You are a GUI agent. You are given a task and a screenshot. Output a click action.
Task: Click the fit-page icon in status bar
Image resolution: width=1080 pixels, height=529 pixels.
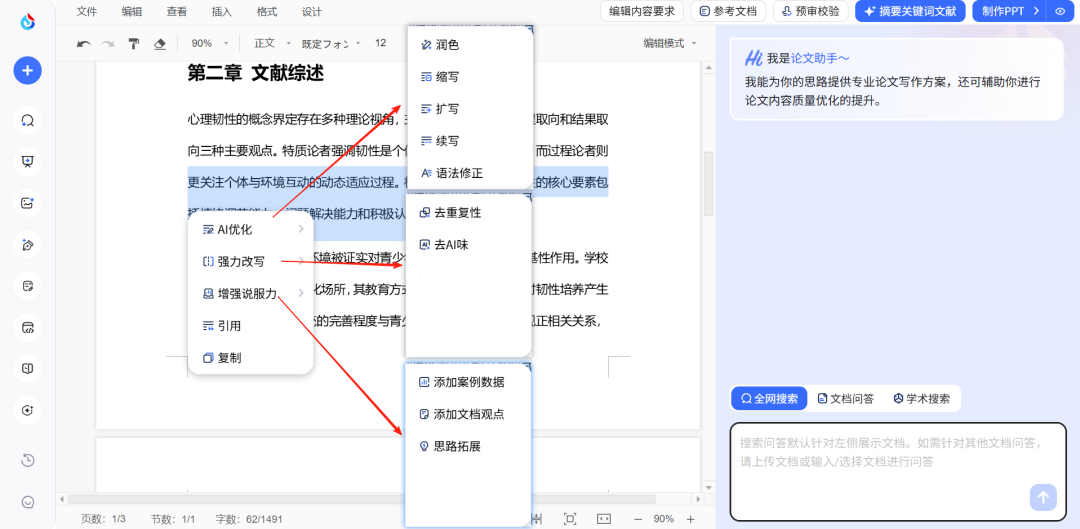click(x=570, y=519)
